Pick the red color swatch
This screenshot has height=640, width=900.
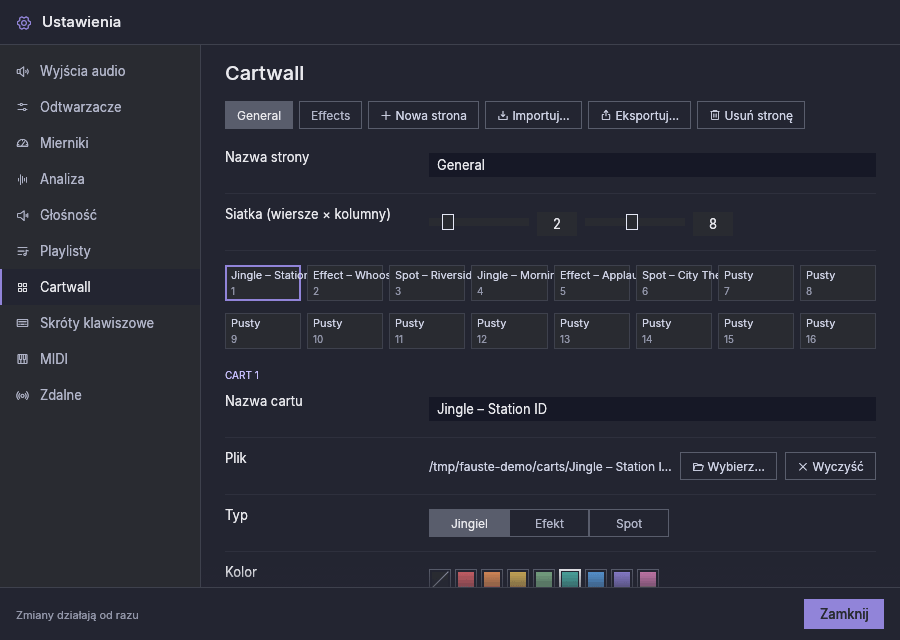coord(466,579)
